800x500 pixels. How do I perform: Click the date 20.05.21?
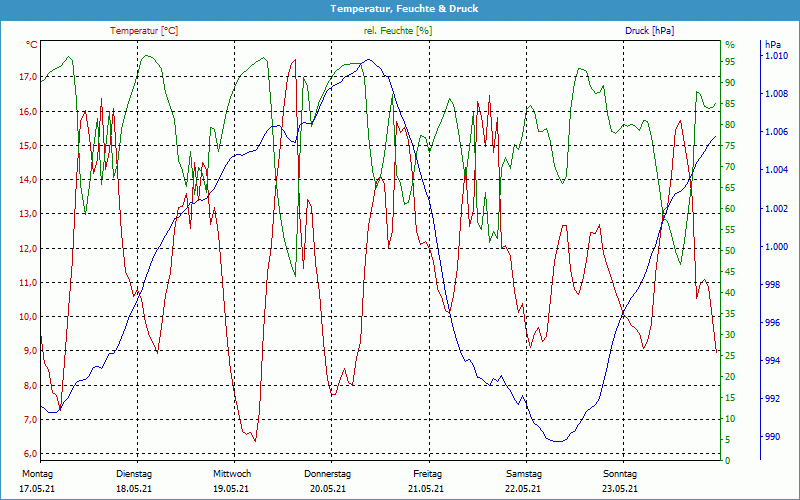click(328, 489)
